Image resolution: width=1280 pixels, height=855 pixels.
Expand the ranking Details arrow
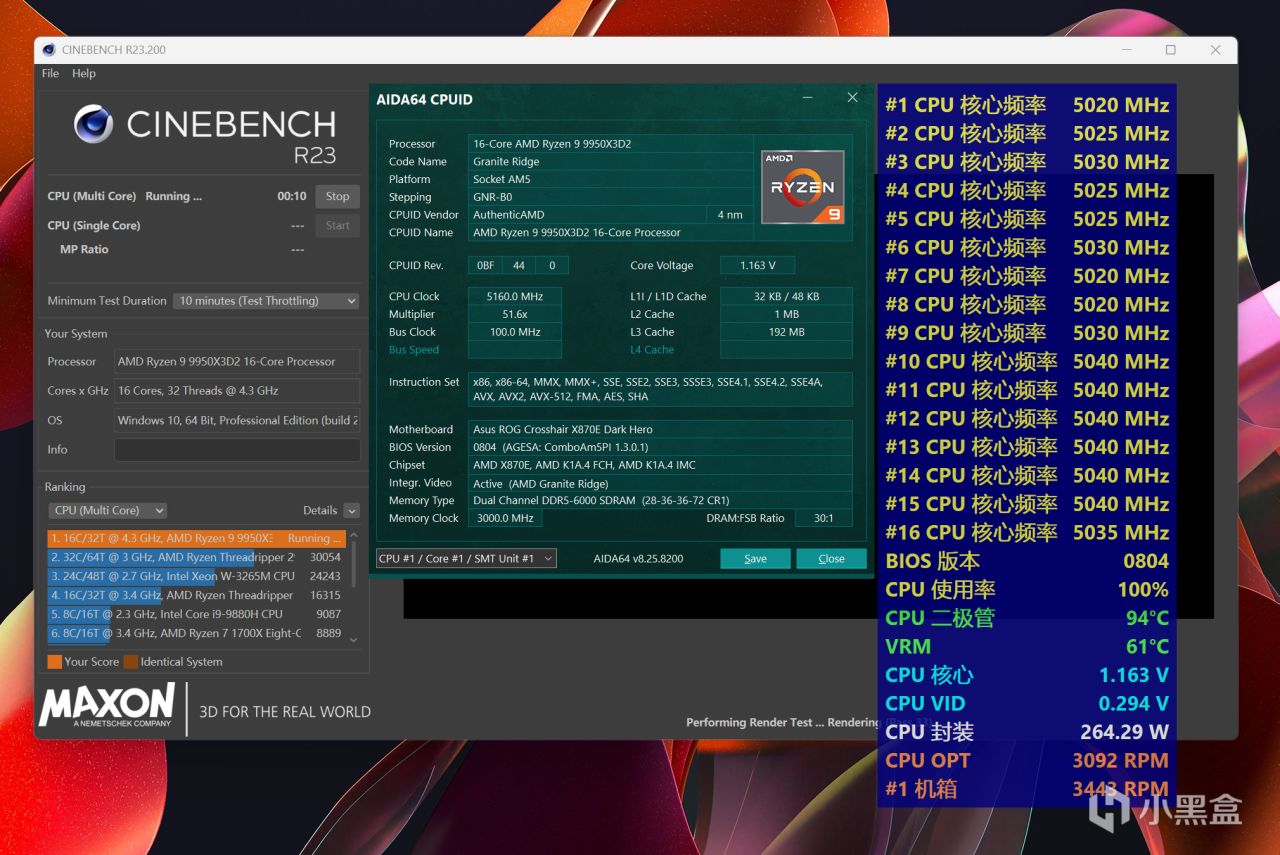pos(351,511)
